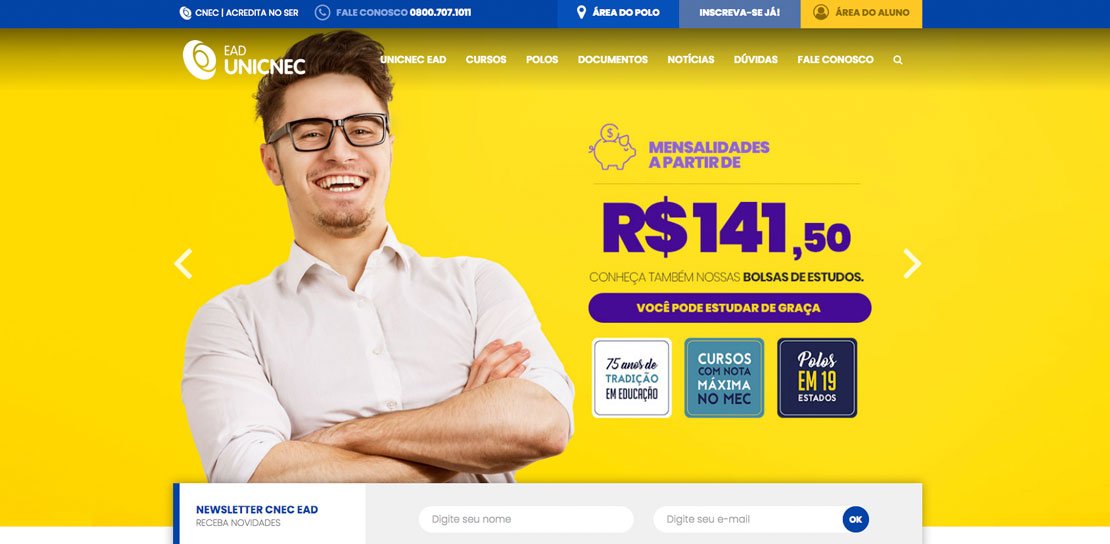
Task: Submit newsletter with the OK button
Action: tap(855, 519)
